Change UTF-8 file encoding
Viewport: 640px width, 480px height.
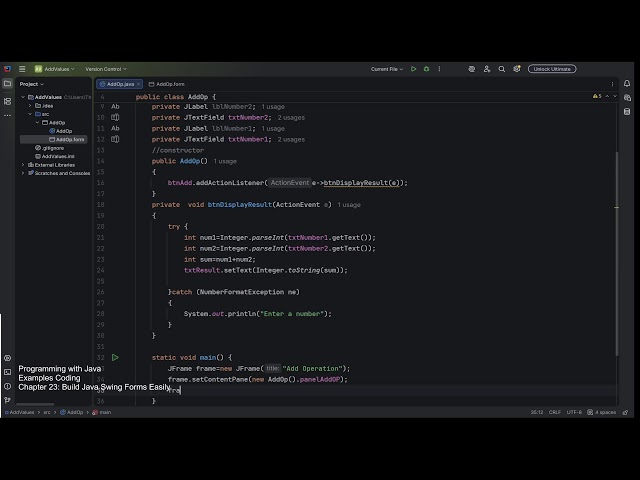point(574,412)
